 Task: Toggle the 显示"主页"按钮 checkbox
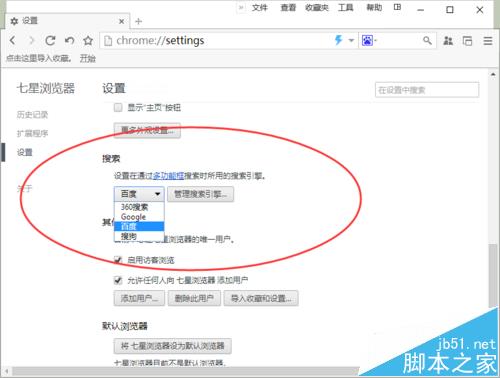point(118,108)
